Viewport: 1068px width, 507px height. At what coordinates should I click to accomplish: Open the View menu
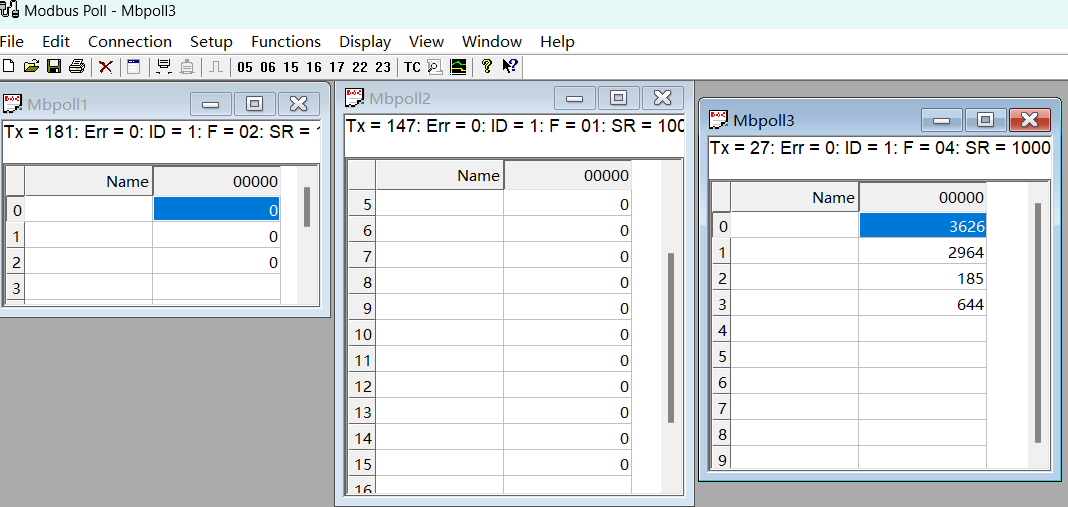426,42
